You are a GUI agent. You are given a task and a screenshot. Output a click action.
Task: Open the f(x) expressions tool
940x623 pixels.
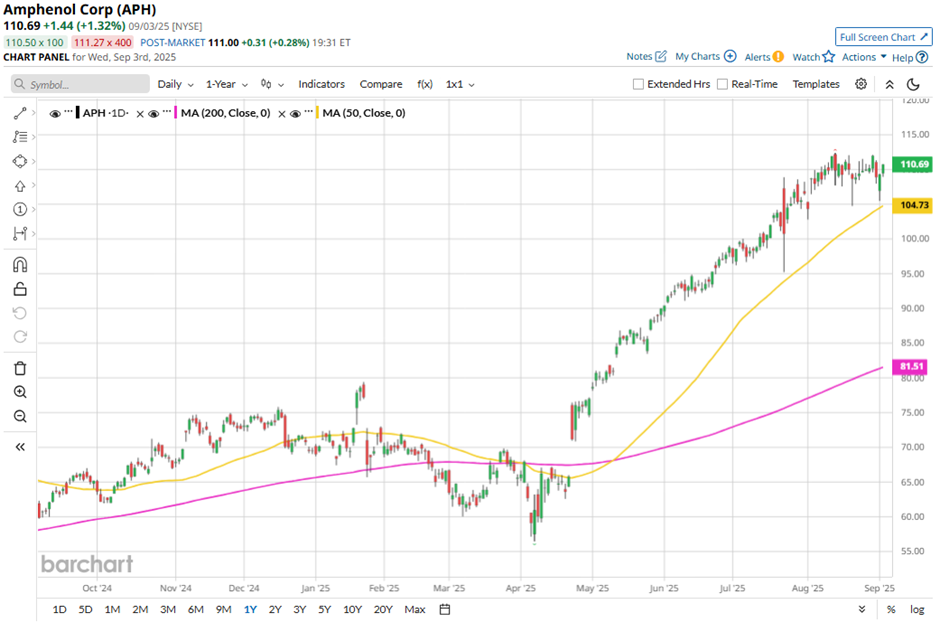[424, 85]
